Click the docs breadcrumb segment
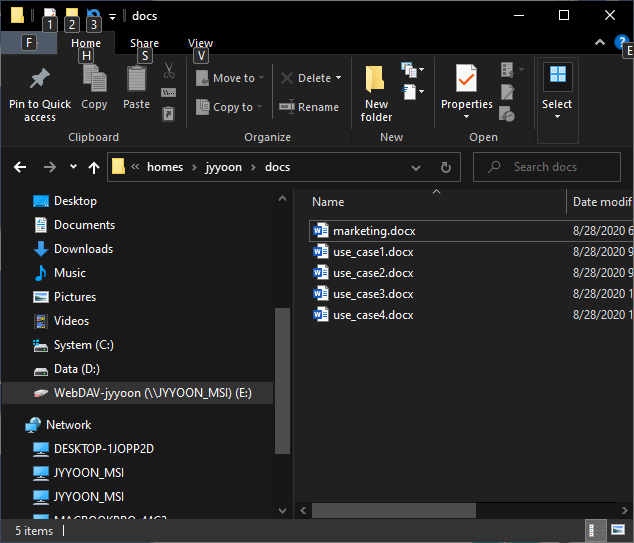 (277, 167)
